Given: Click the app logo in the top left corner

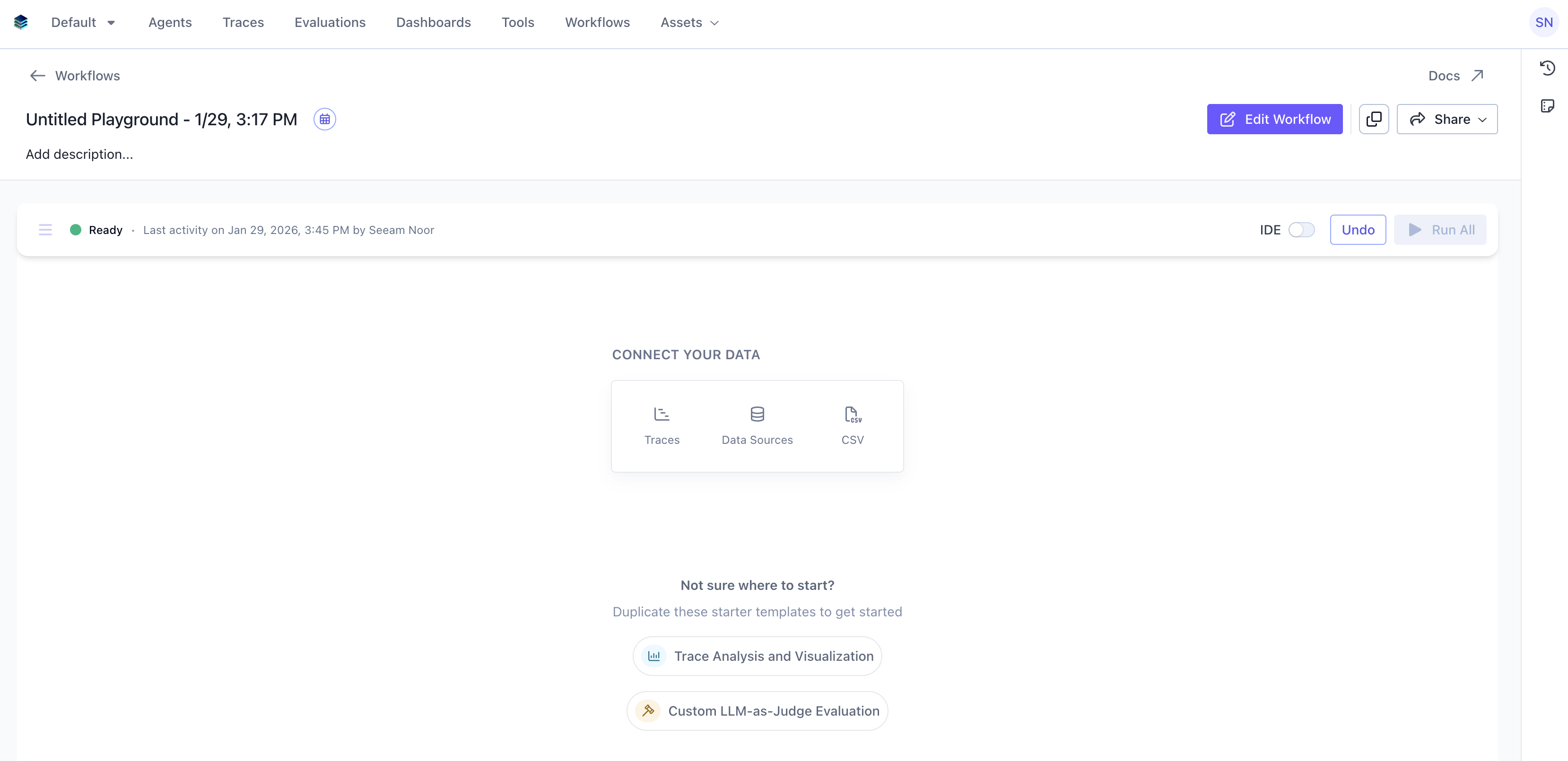Looking at the screenshot, I should coord(21,22).
